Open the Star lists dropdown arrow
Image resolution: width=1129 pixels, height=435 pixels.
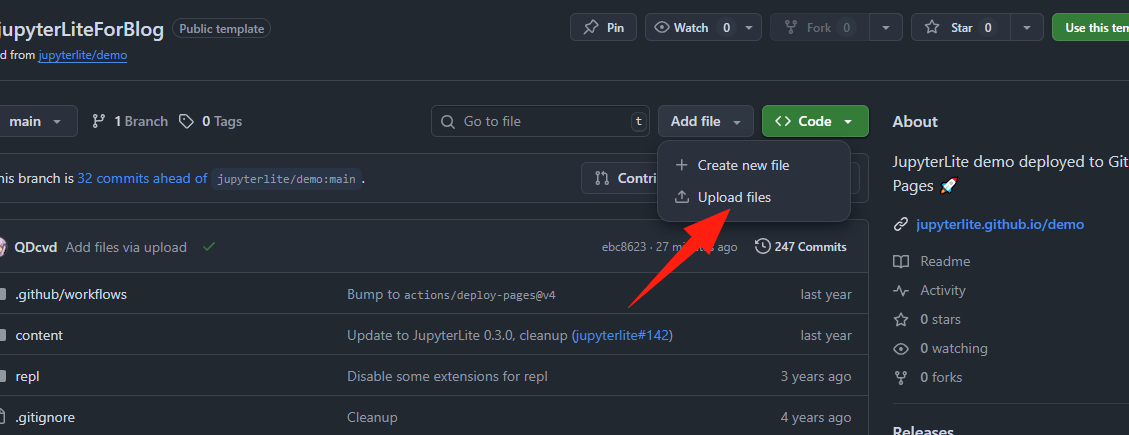coord(1026,27)
